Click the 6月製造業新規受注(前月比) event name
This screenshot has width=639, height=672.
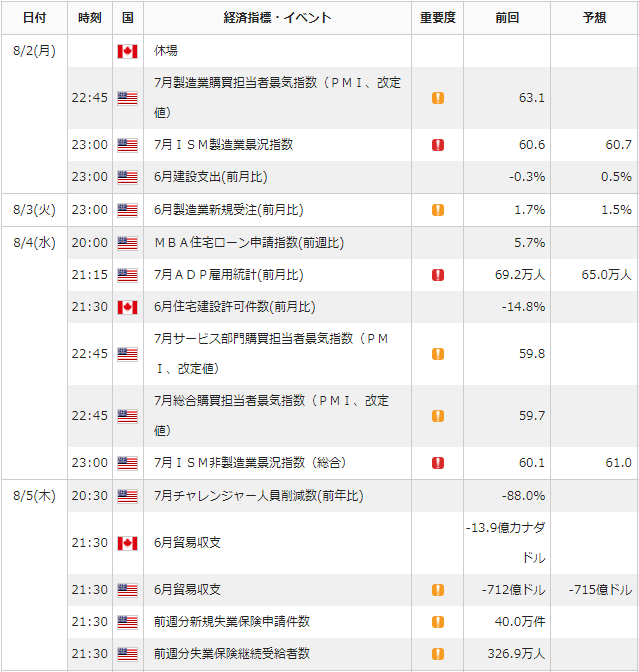(229, 210)
